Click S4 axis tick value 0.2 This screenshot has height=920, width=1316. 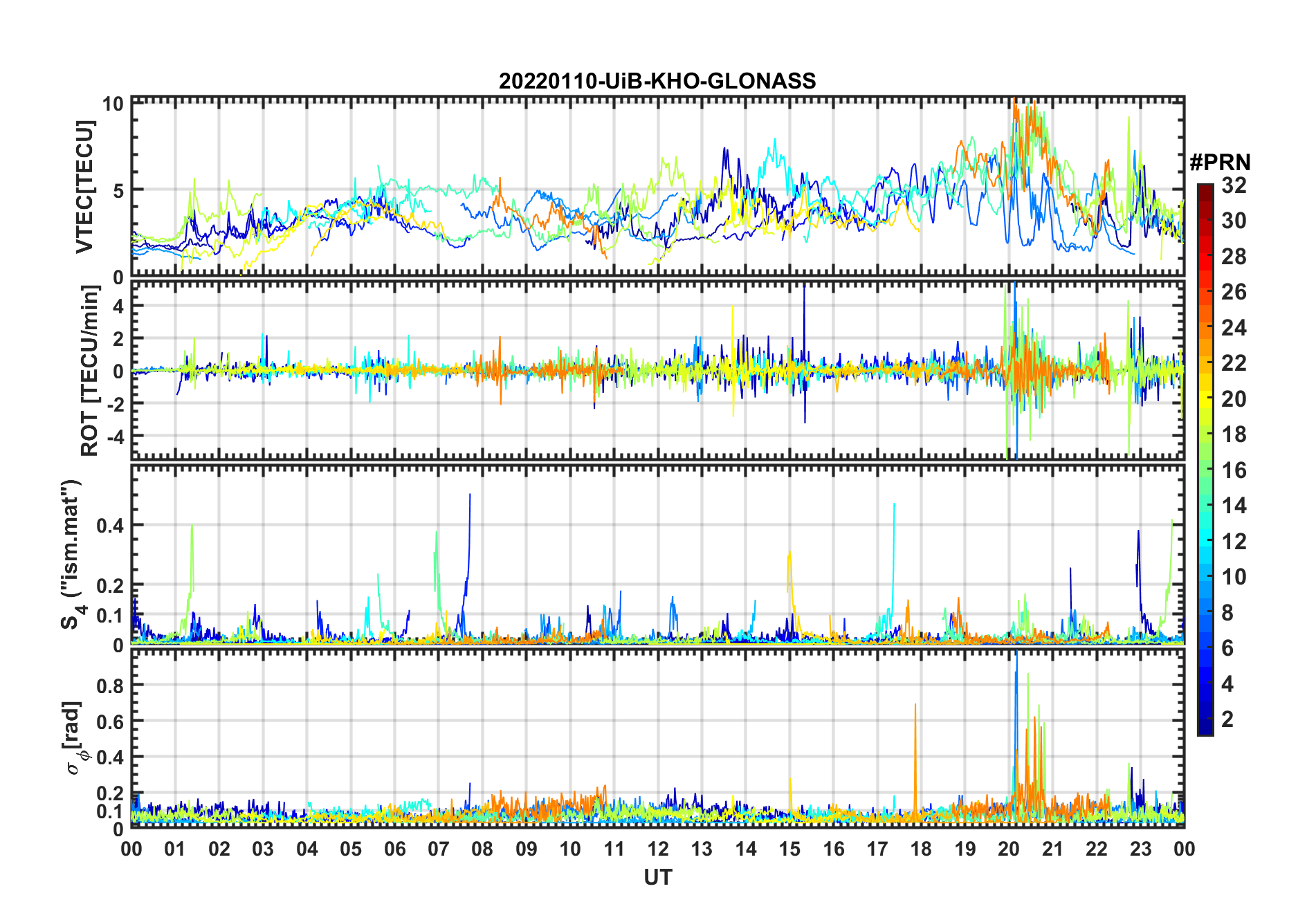tap(110, 585)
